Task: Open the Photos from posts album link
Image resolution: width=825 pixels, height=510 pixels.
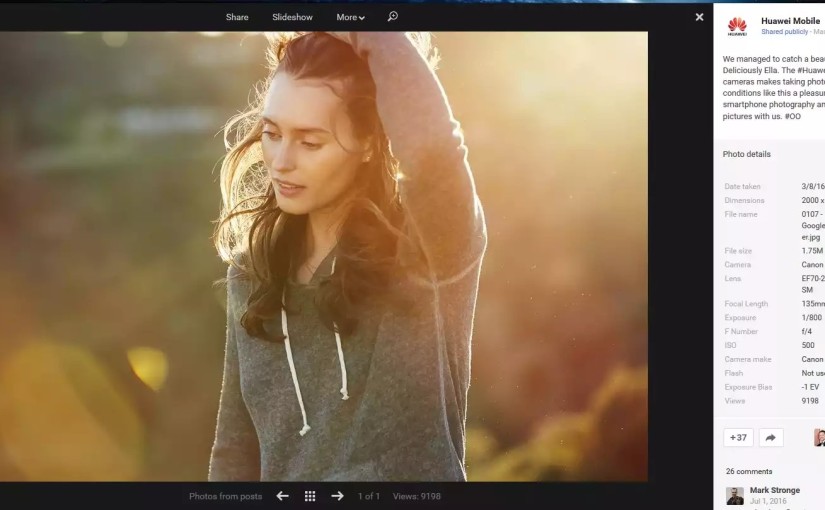Action: click(225, 496)
